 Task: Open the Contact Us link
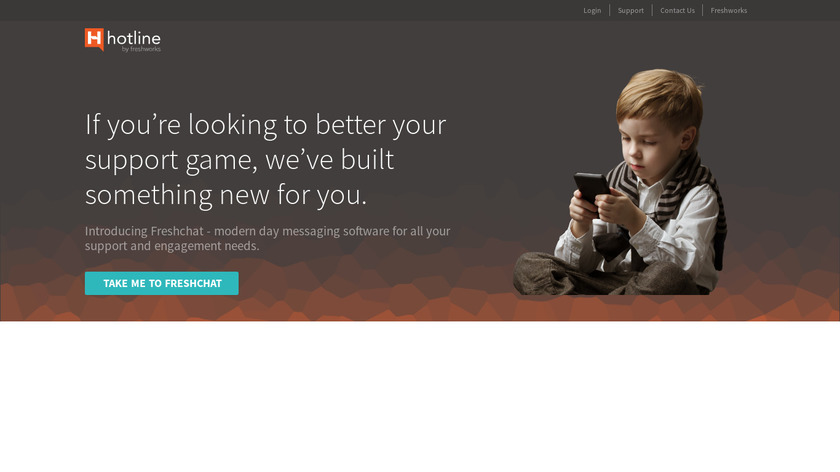[677, 10]
